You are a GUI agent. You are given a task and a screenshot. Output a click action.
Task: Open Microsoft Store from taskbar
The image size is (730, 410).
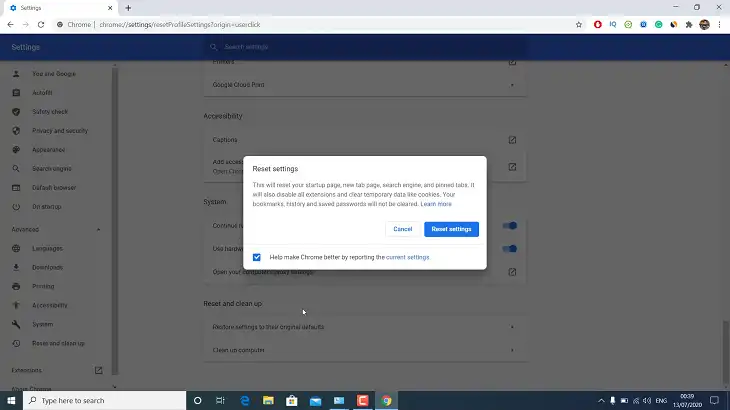pos(292,401)
